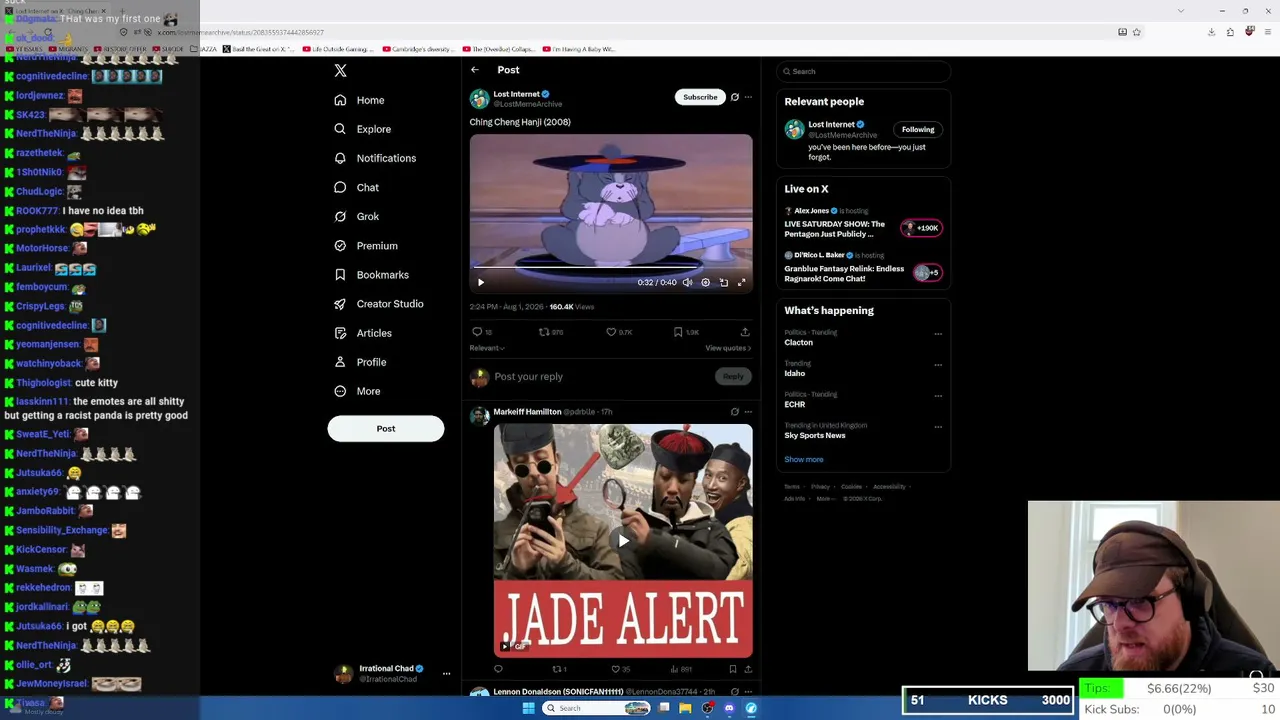1280x720 pixels.
Task: Go back using the Post header arrow
Action: click(475, 70)
